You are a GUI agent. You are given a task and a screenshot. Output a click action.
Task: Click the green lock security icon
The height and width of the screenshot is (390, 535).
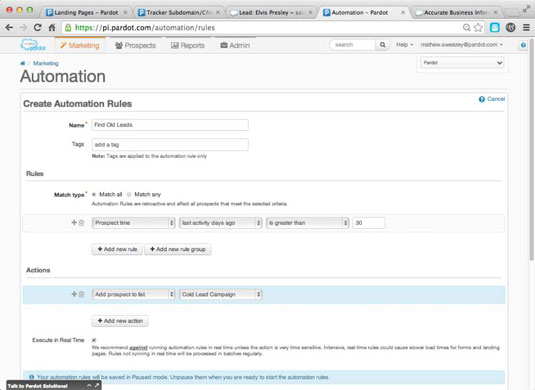click(68, 28)
